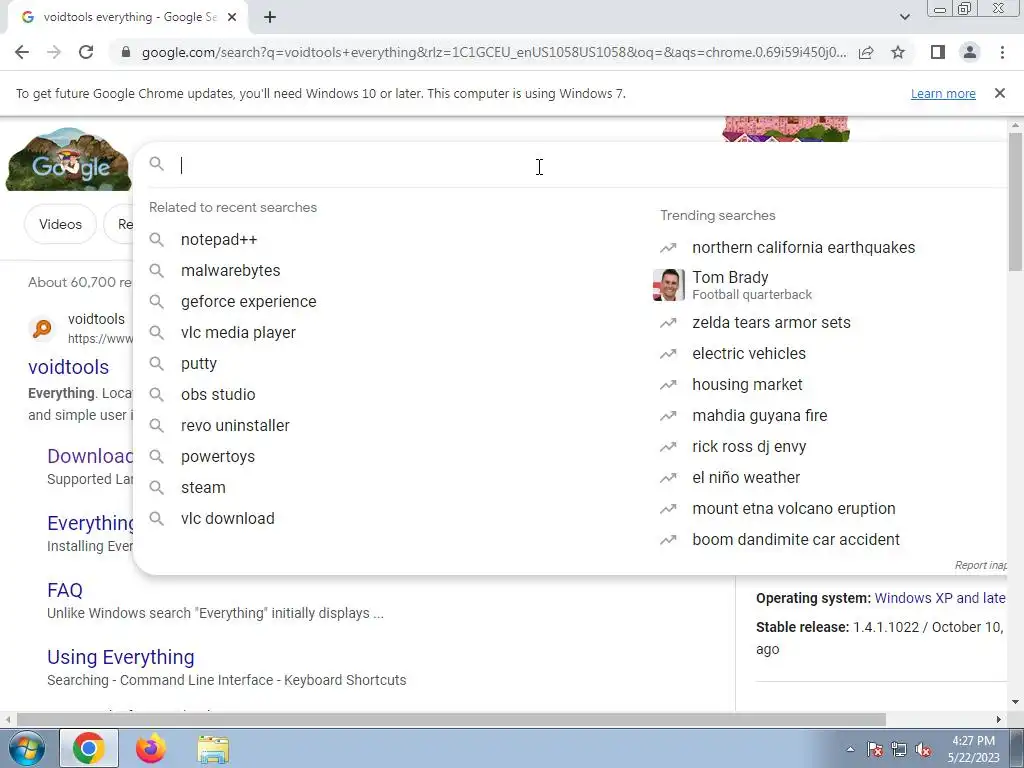Viewport: 1024px width, 768px height.
Task: Pick trending rick ross dj envy
Action: tap(749, 447)
